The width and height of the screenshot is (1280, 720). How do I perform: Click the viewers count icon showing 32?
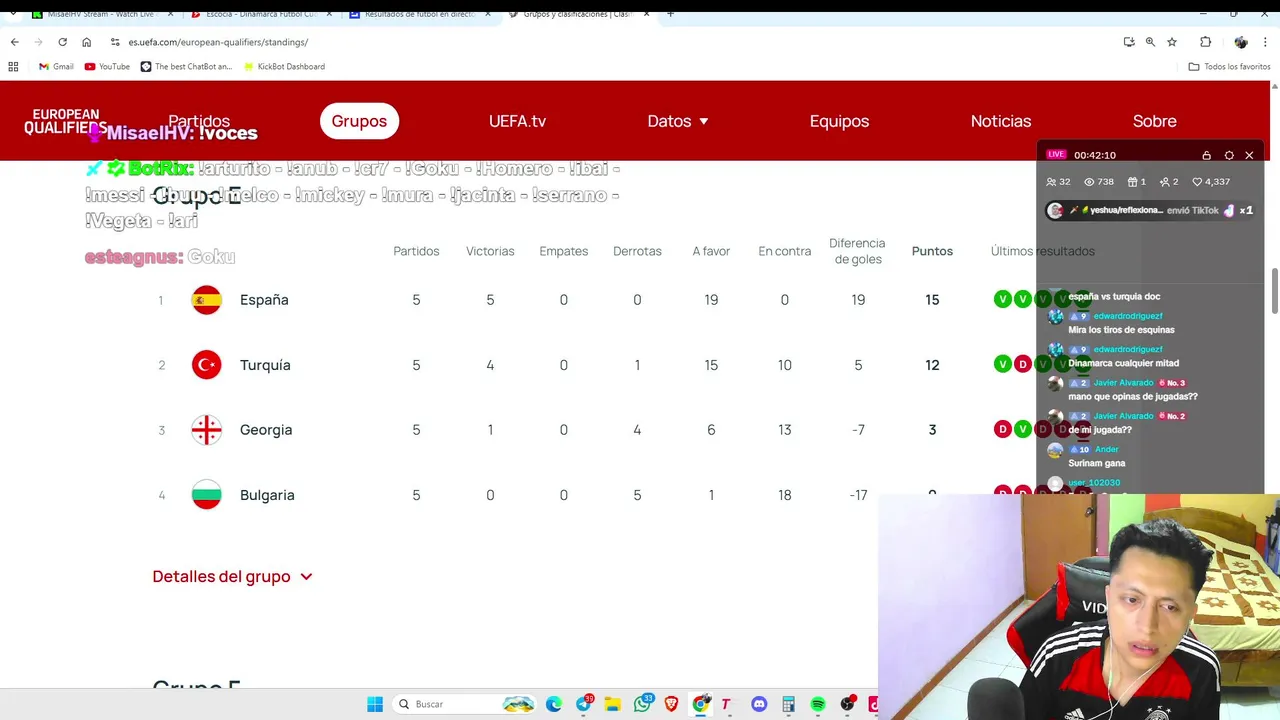(1051, 182)
